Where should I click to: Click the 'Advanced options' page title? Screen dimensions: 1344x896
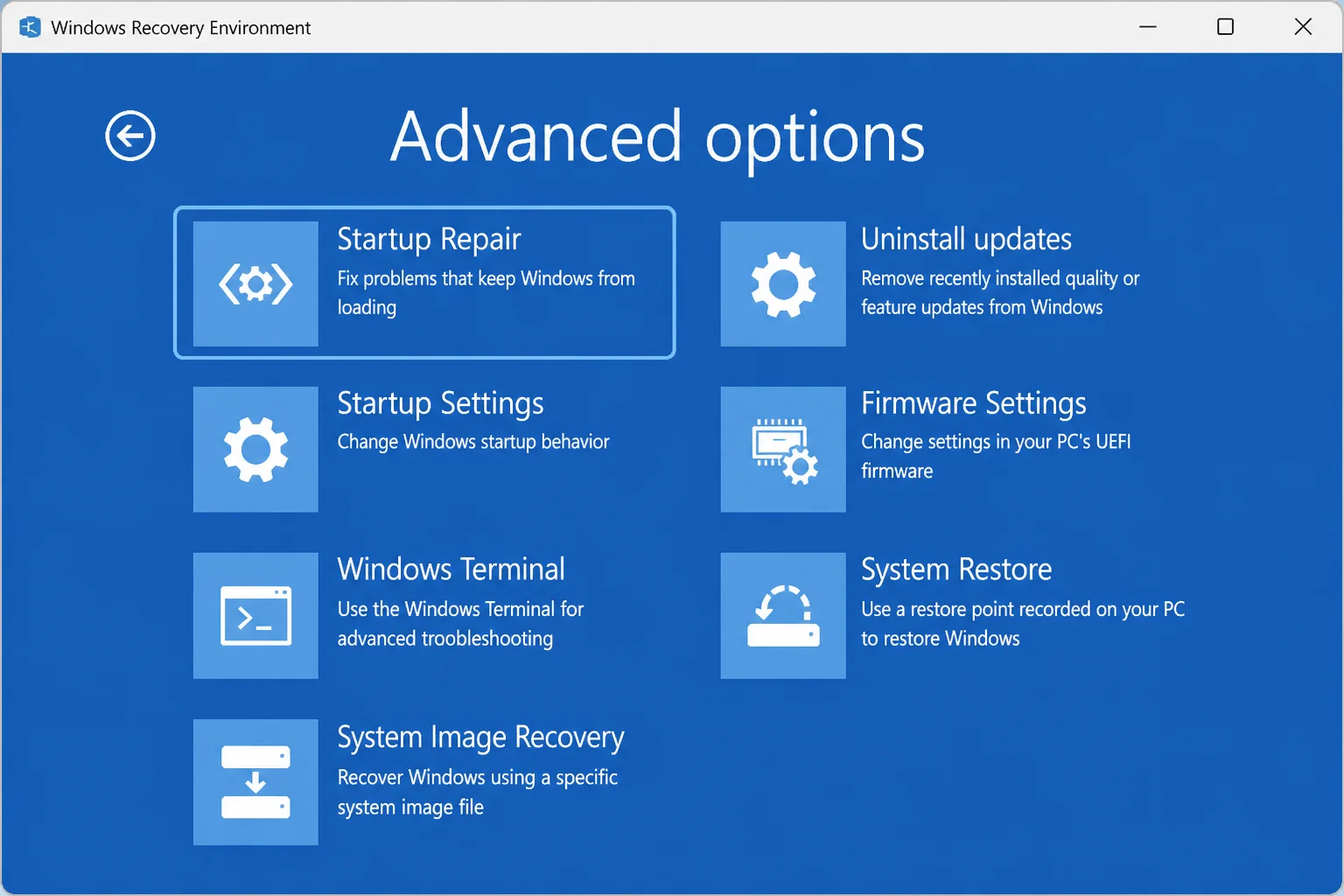657,138
